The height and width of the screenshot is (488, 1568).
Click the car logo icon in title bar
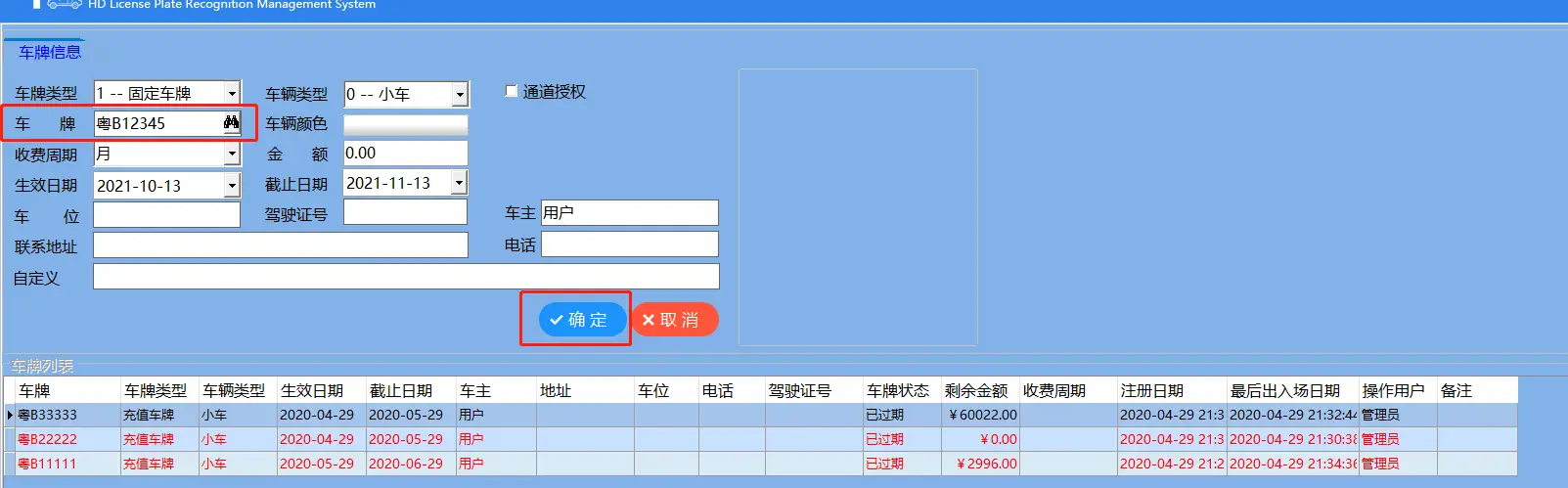tap(65, 4)
